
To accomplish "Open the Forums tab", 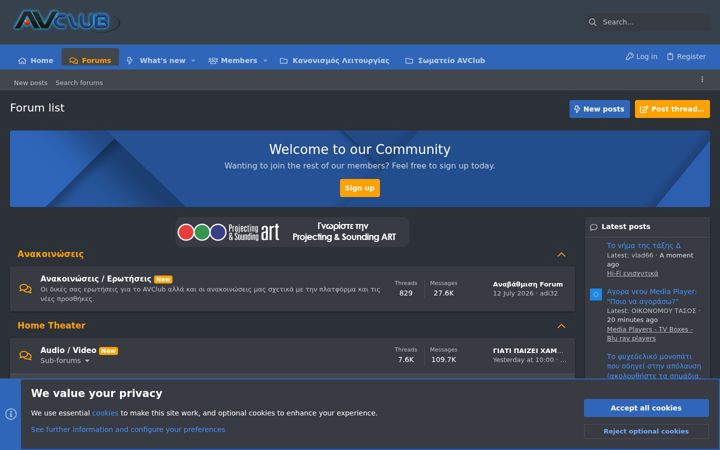I will (90, 60).
